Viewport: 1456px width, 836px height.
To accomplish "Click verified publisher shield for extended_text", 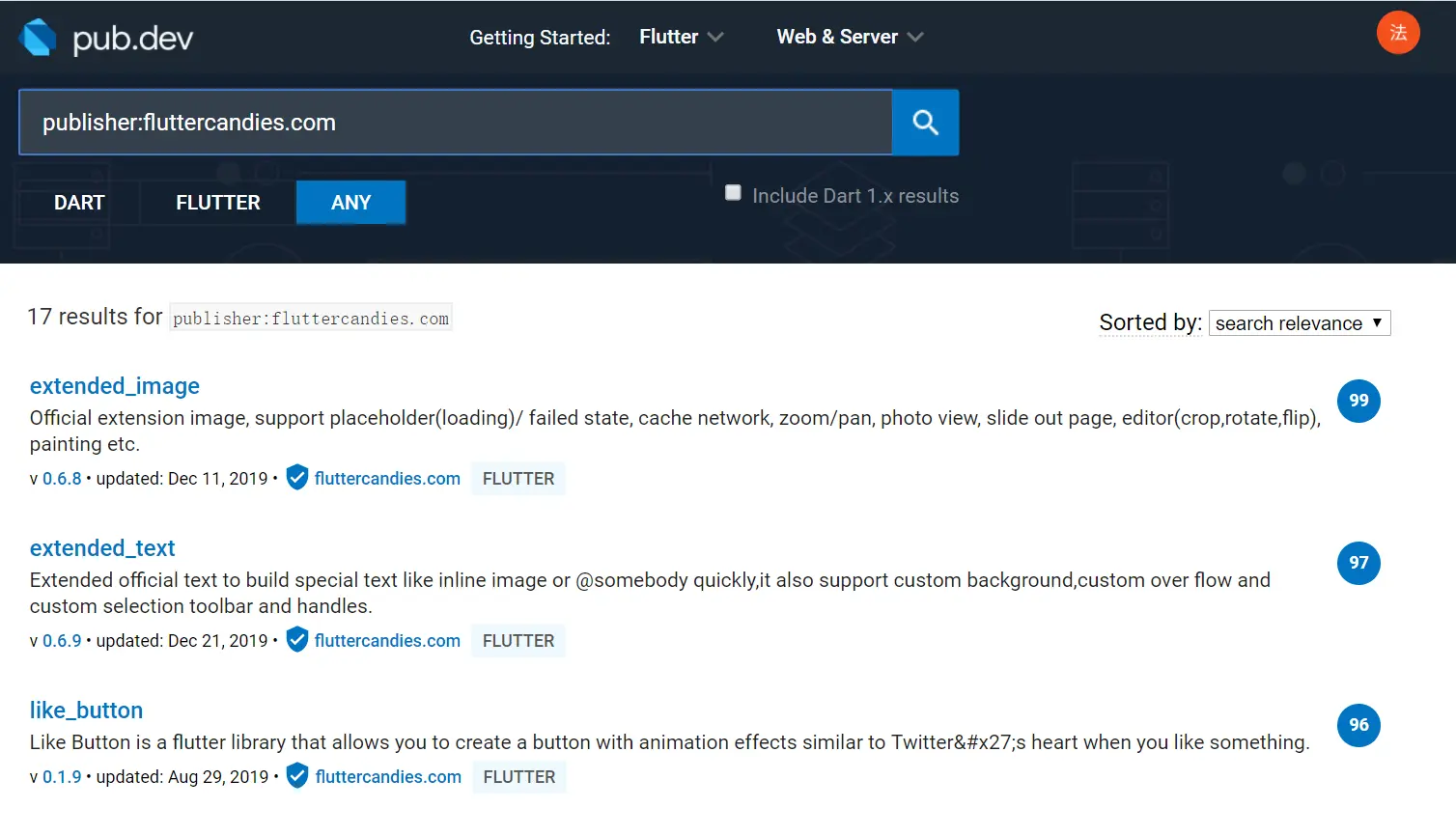I will 297,640.
